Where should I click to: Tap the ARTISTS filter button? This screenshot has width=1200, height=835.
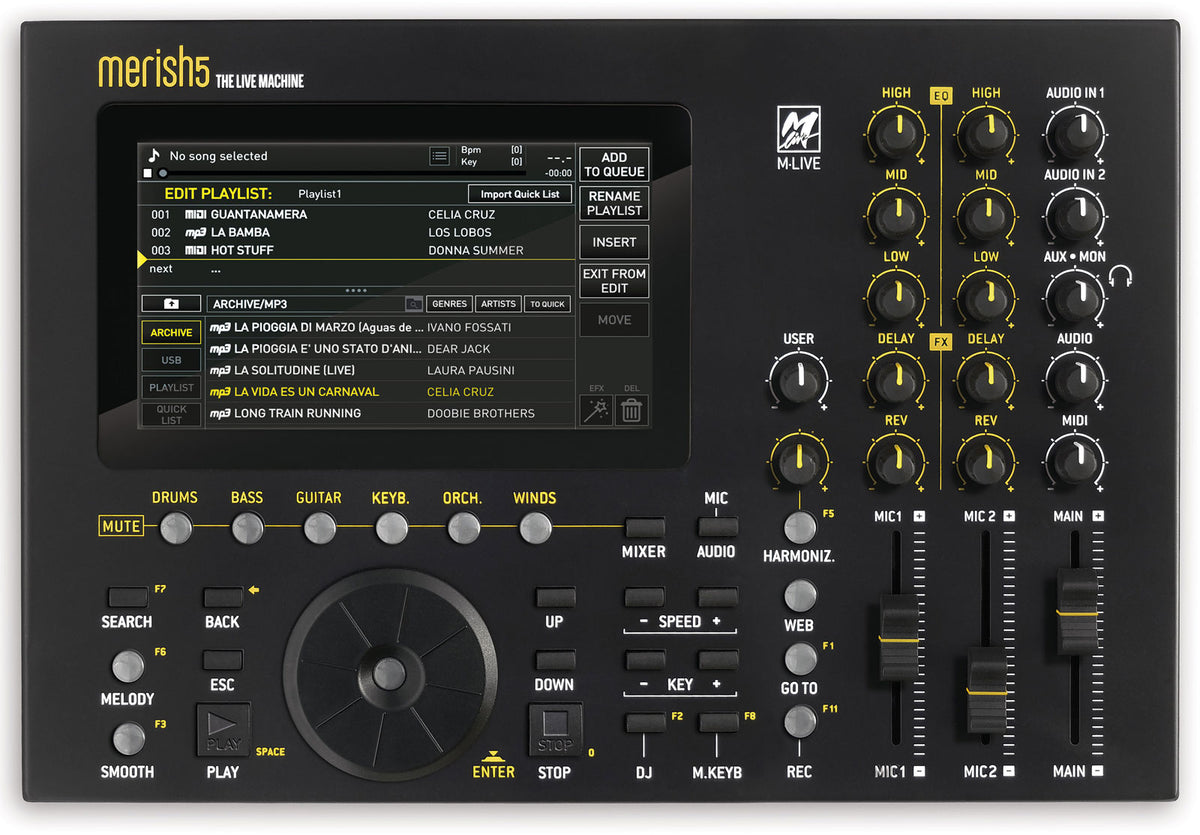pyautogui.click(x=497, y=304)
